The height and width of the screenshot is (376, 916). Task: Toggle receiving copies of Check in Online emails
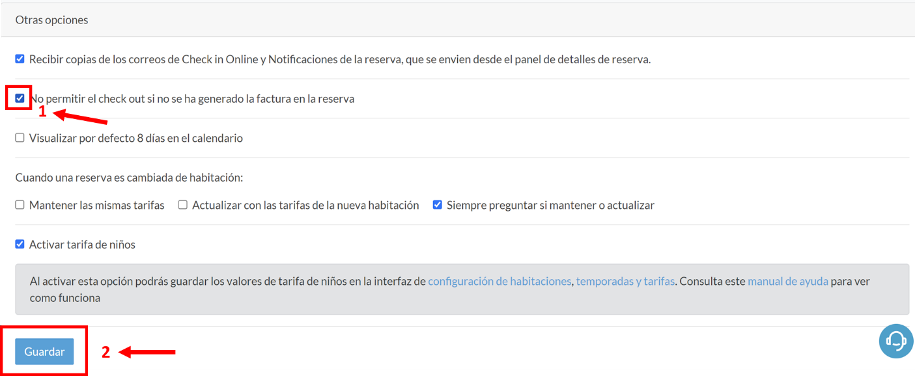point(20,59)
